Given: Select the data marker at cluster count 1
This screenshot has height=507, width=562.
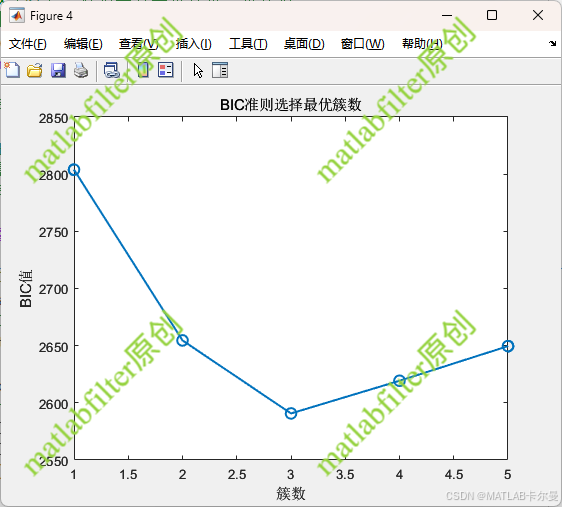Looking at the screenshot, I should (74, 170).
